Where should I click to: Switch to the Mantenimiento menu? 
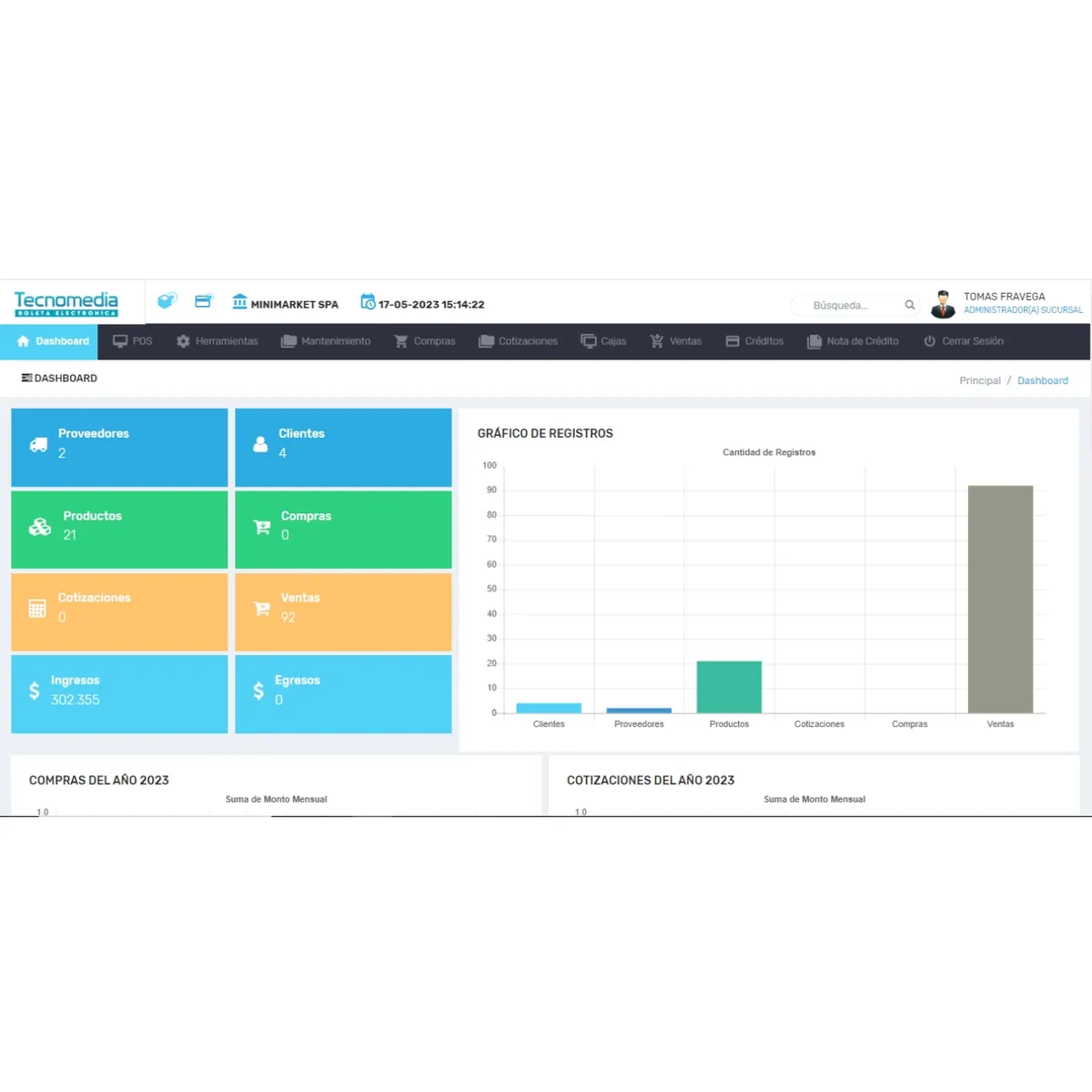pos(325,341)
